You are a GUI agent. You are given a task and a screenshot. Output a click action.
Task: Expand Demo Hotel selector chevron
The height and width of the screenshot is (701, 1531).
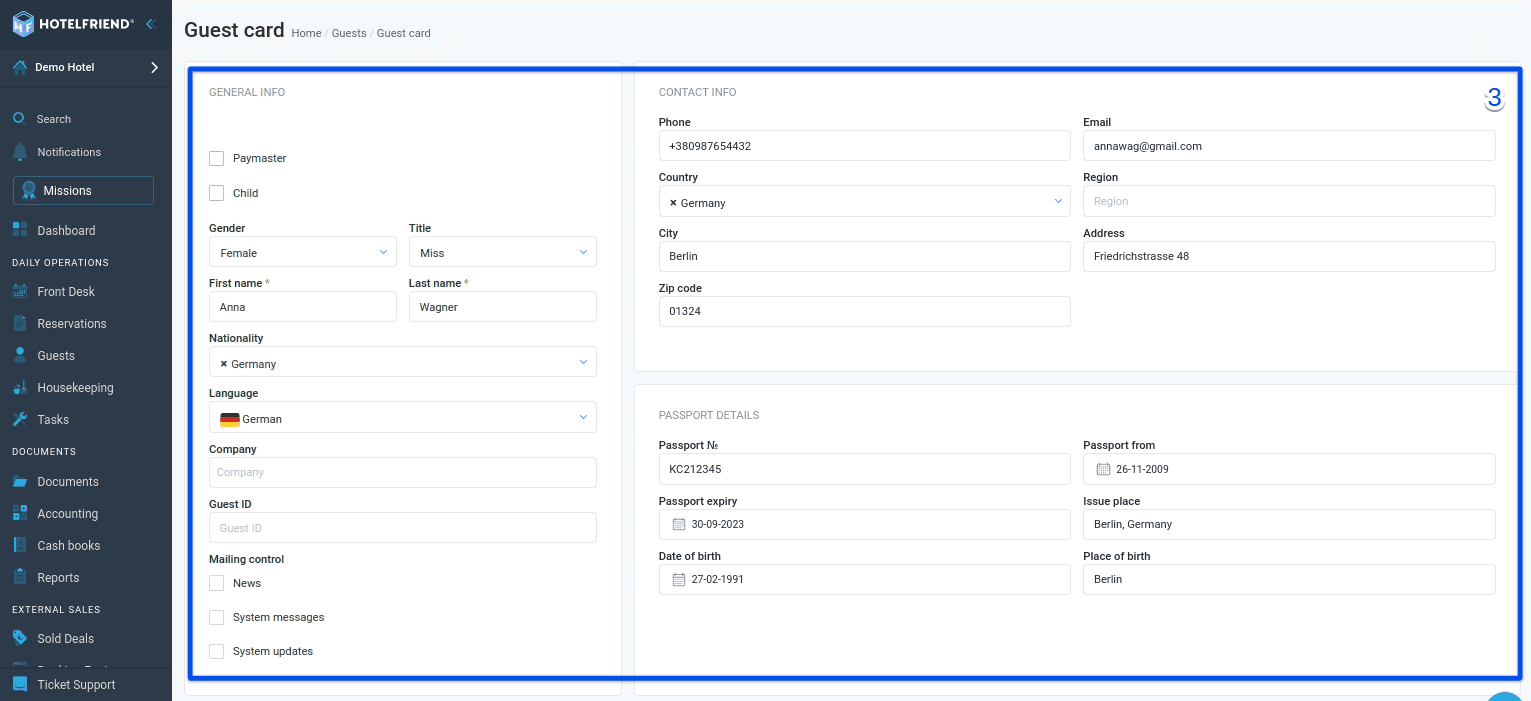tap(154, 67)
